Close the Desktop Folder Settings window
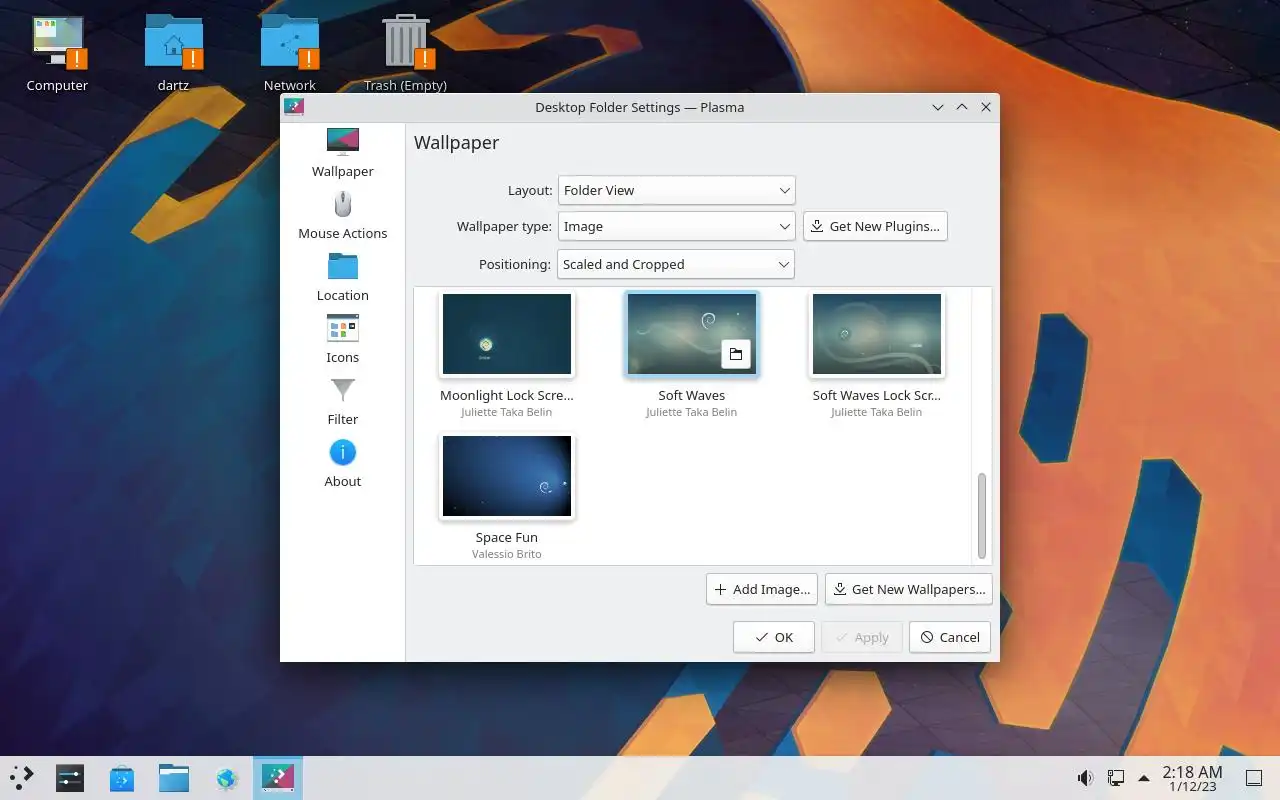Viewport: 1280px width, 800px height. pos(986,107)
